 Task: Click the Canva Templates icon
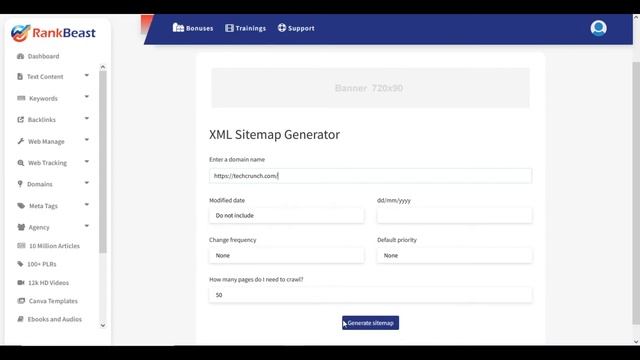pos(21,301)
